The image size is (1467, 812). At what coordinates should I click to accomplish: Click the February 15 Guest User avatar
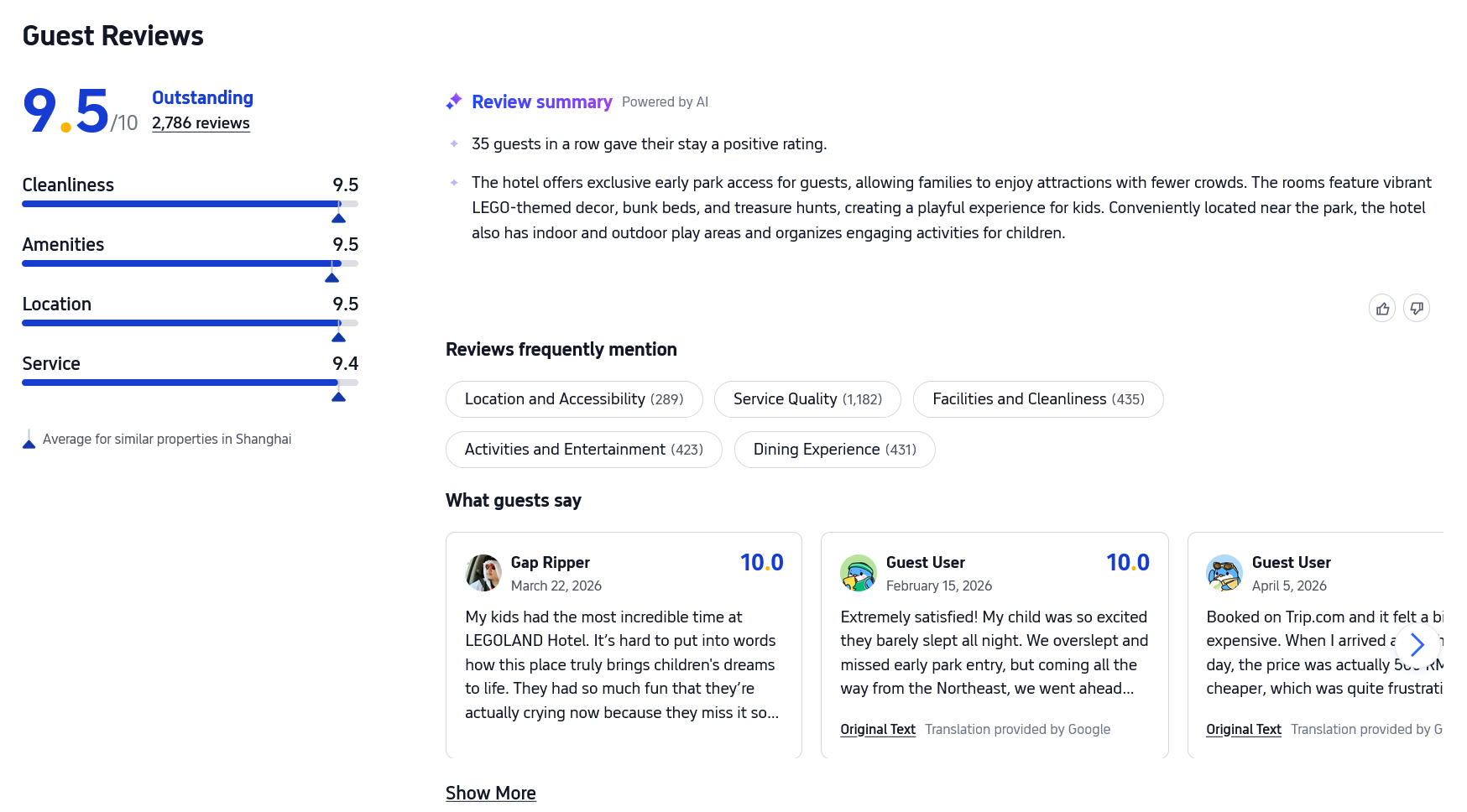coord(859,573)
